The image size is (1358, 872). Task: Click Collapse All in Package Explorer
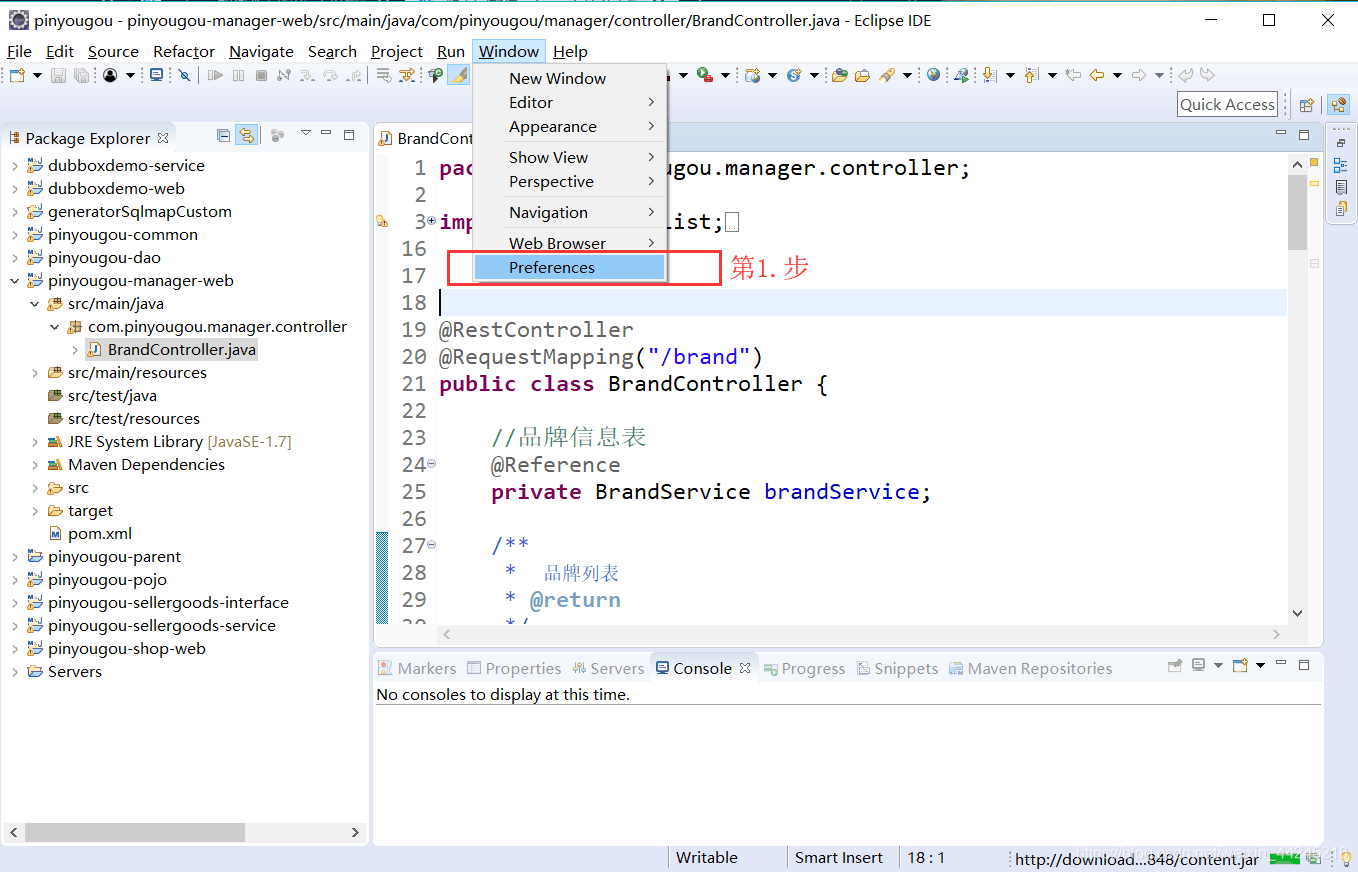click(223, 135)
